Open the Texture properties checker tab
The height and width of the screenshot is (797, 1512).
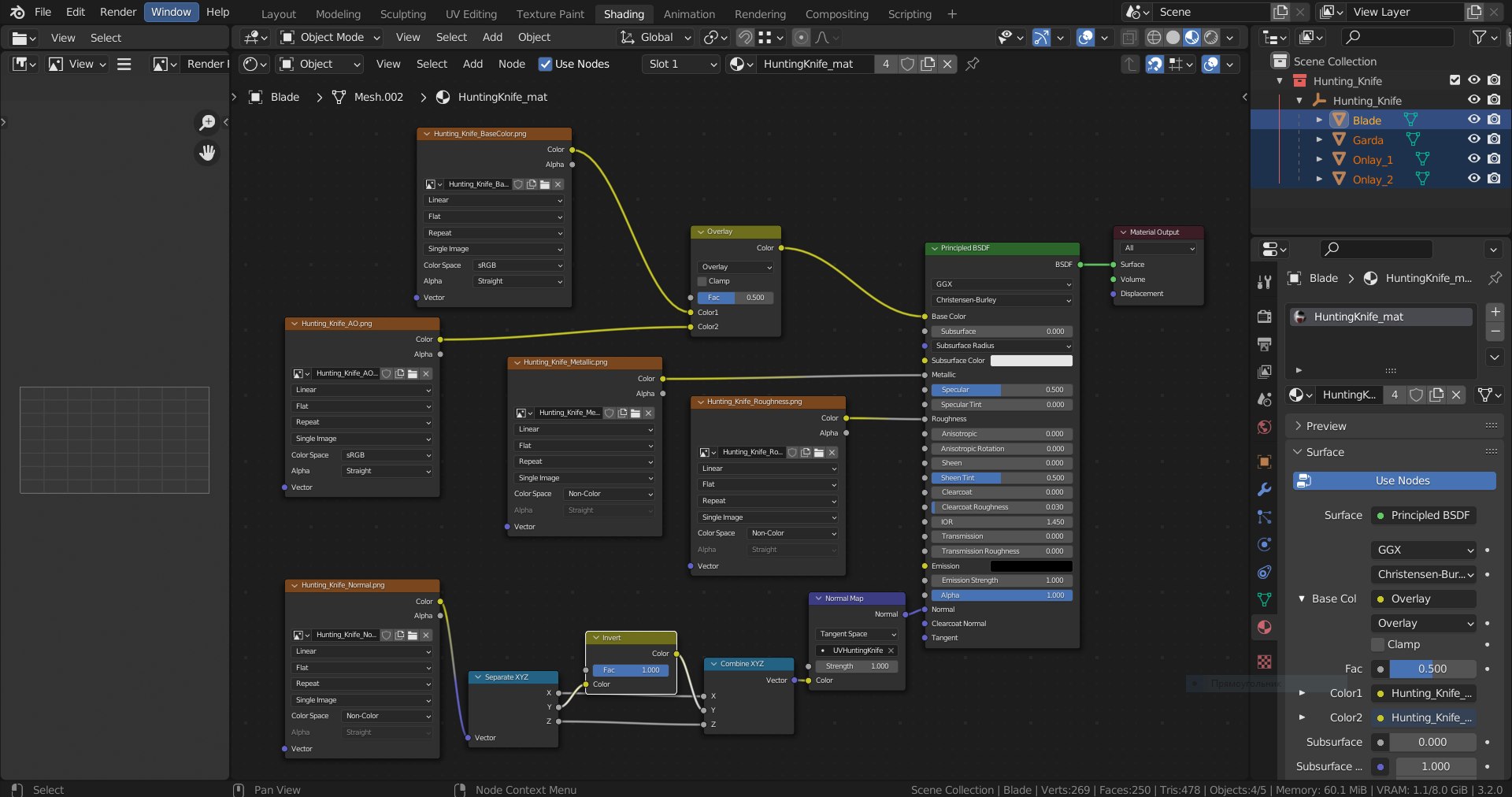(1264, 662)
